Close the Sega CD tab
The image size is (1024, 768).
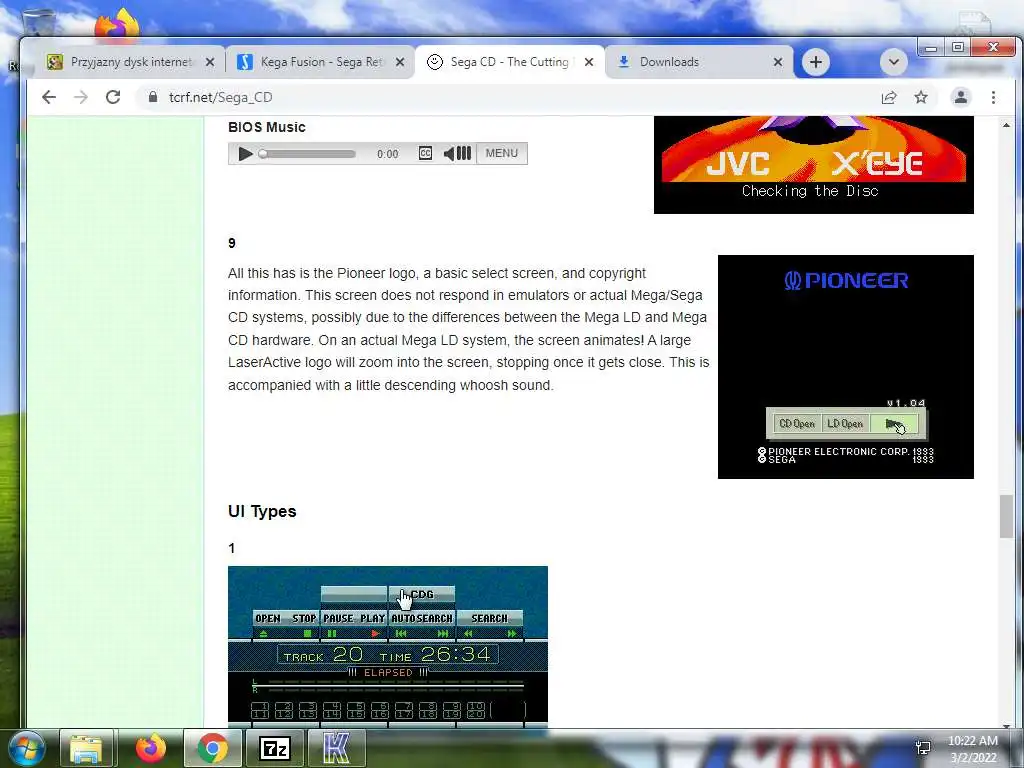[x=588, y=62]
